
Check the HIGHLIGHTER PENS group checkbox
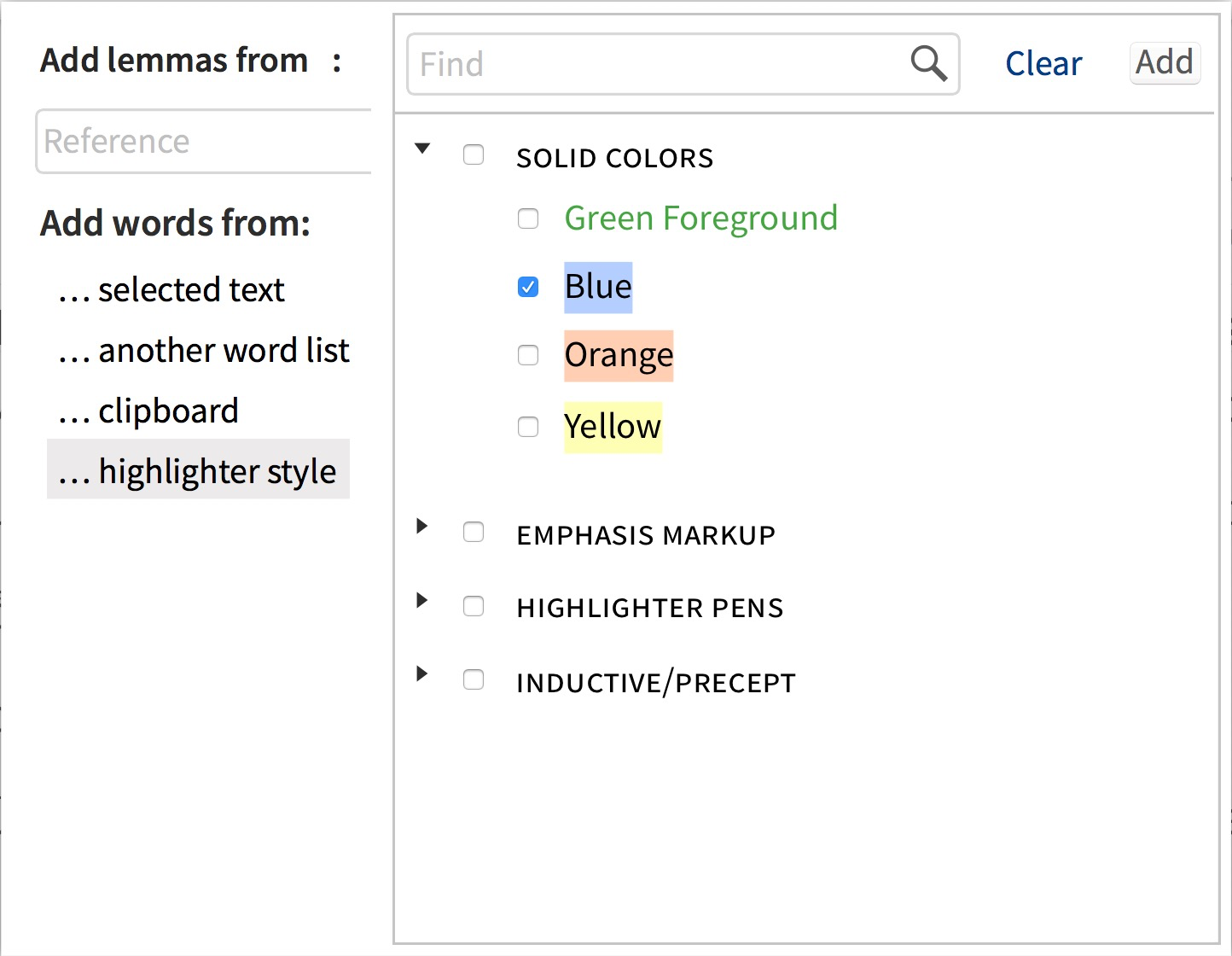pos(474,606)
